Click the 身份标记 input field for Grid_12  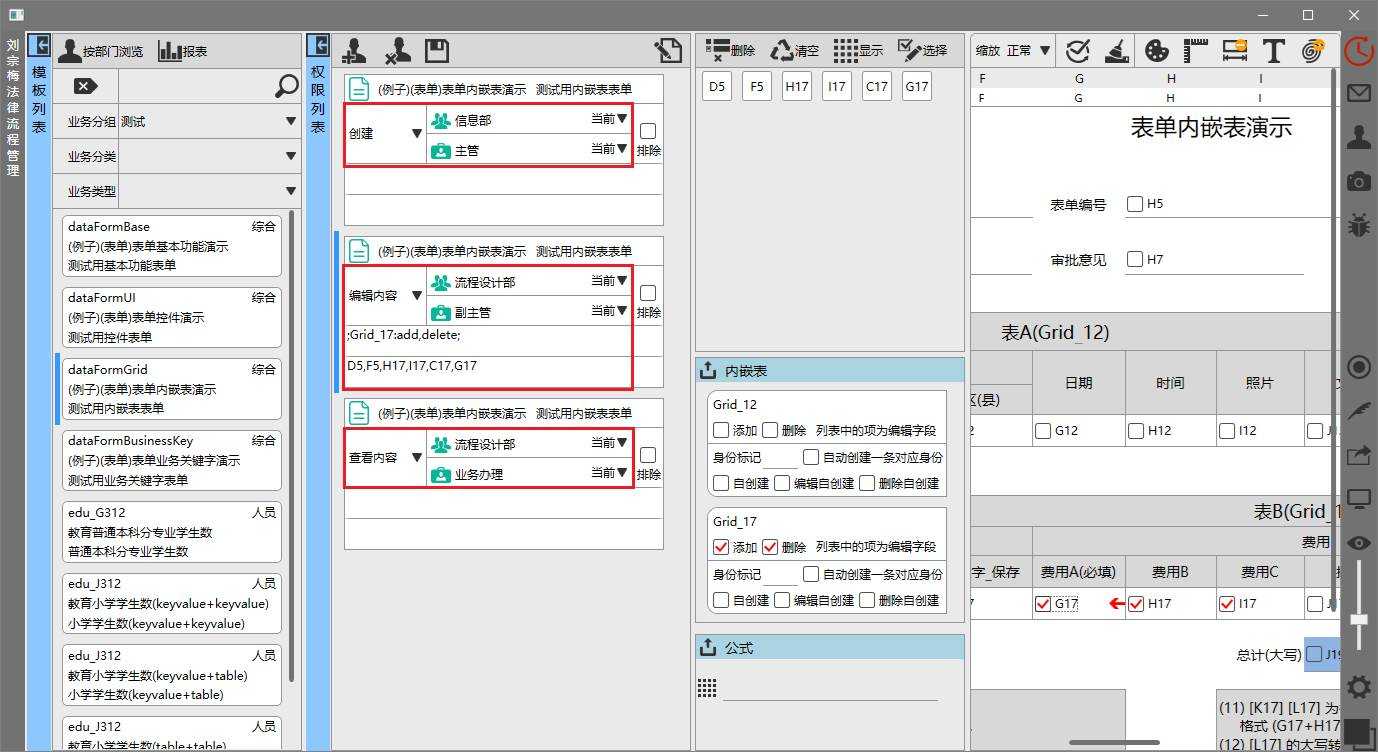(x=780, y=457)
